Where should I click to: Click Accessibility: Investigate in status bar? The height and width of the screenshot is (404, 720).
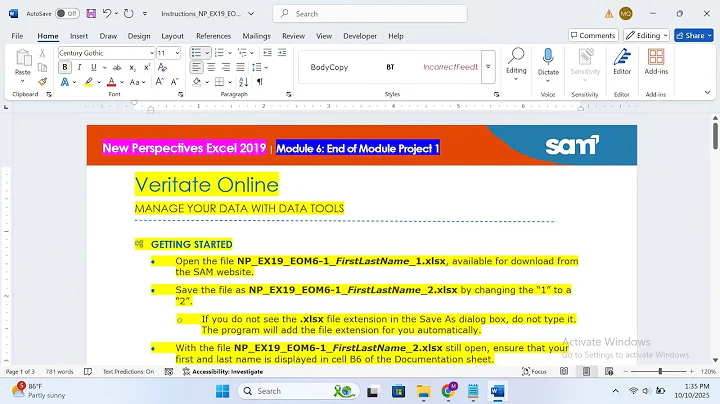click(223, 371)
